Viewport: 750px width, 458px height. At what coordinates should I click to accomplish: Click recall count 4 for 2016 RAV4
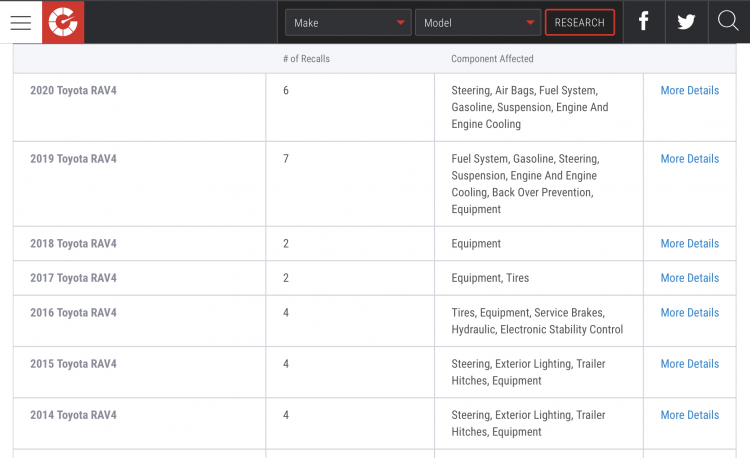click(286, 313)
